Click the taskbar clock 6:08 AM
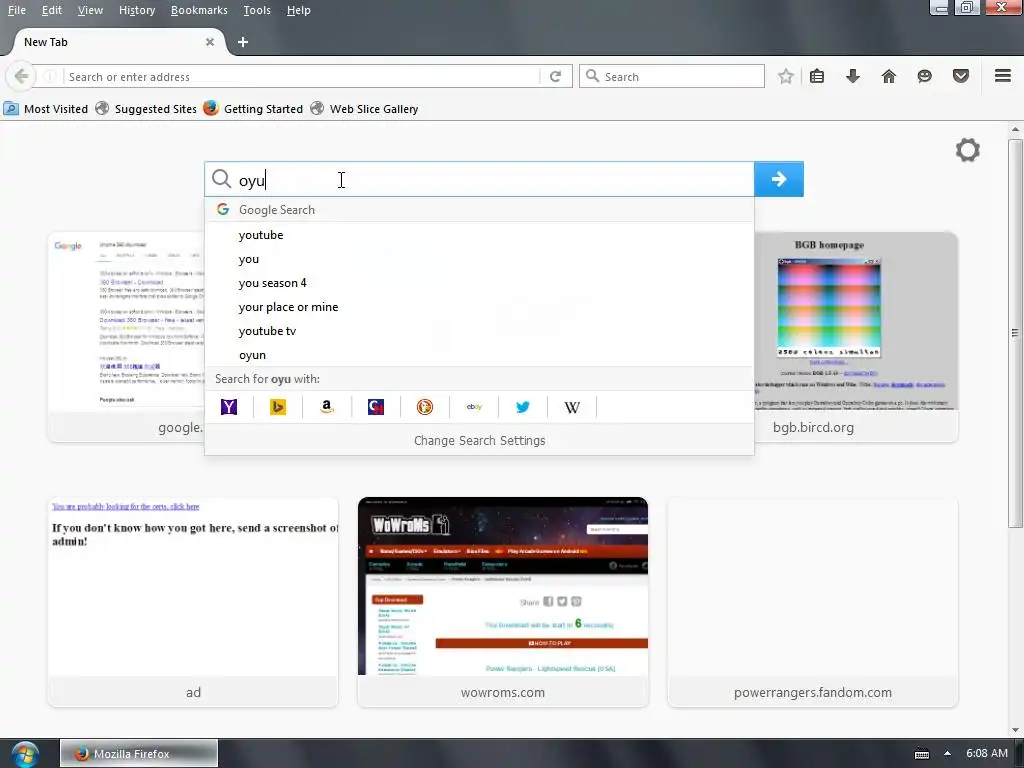 [x=987, y=753]
